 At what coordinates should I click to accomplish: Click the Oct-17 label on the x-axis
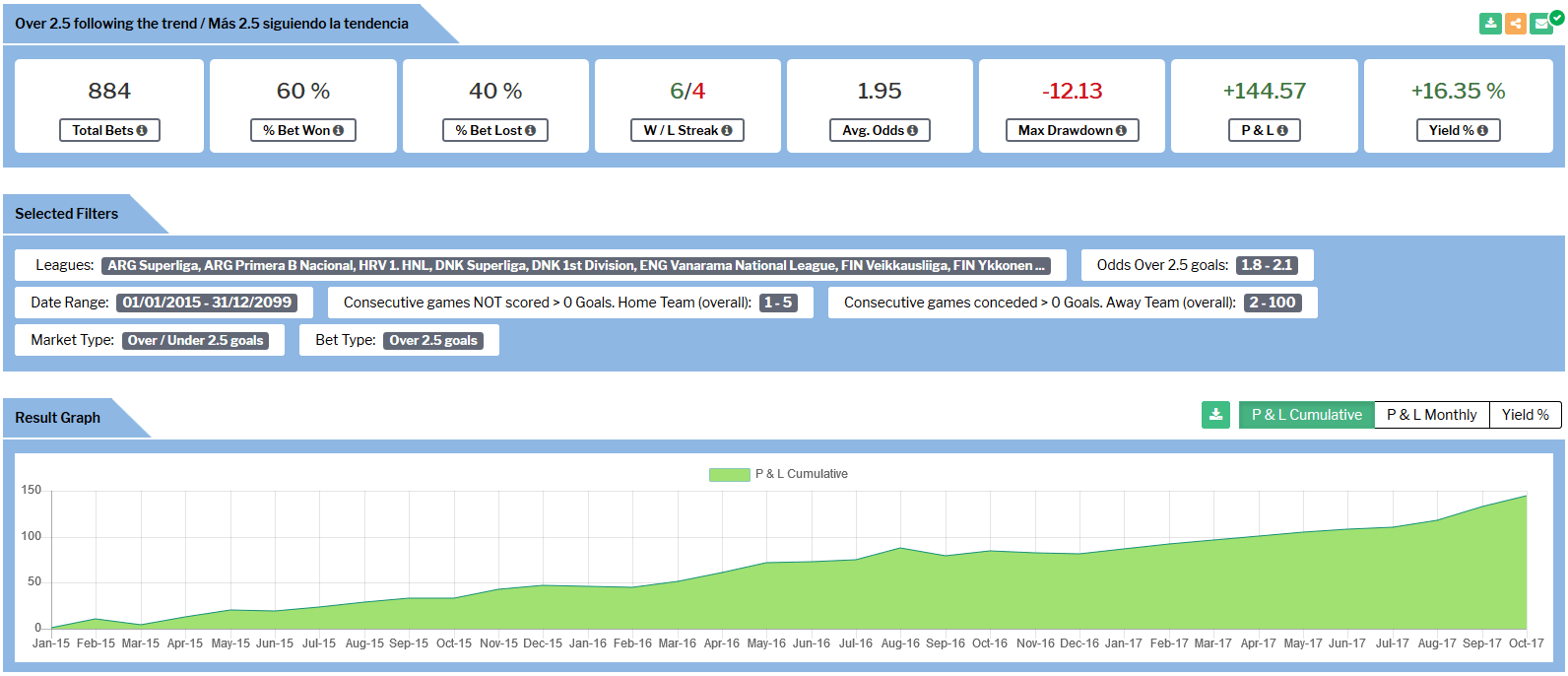(1526, 643)
